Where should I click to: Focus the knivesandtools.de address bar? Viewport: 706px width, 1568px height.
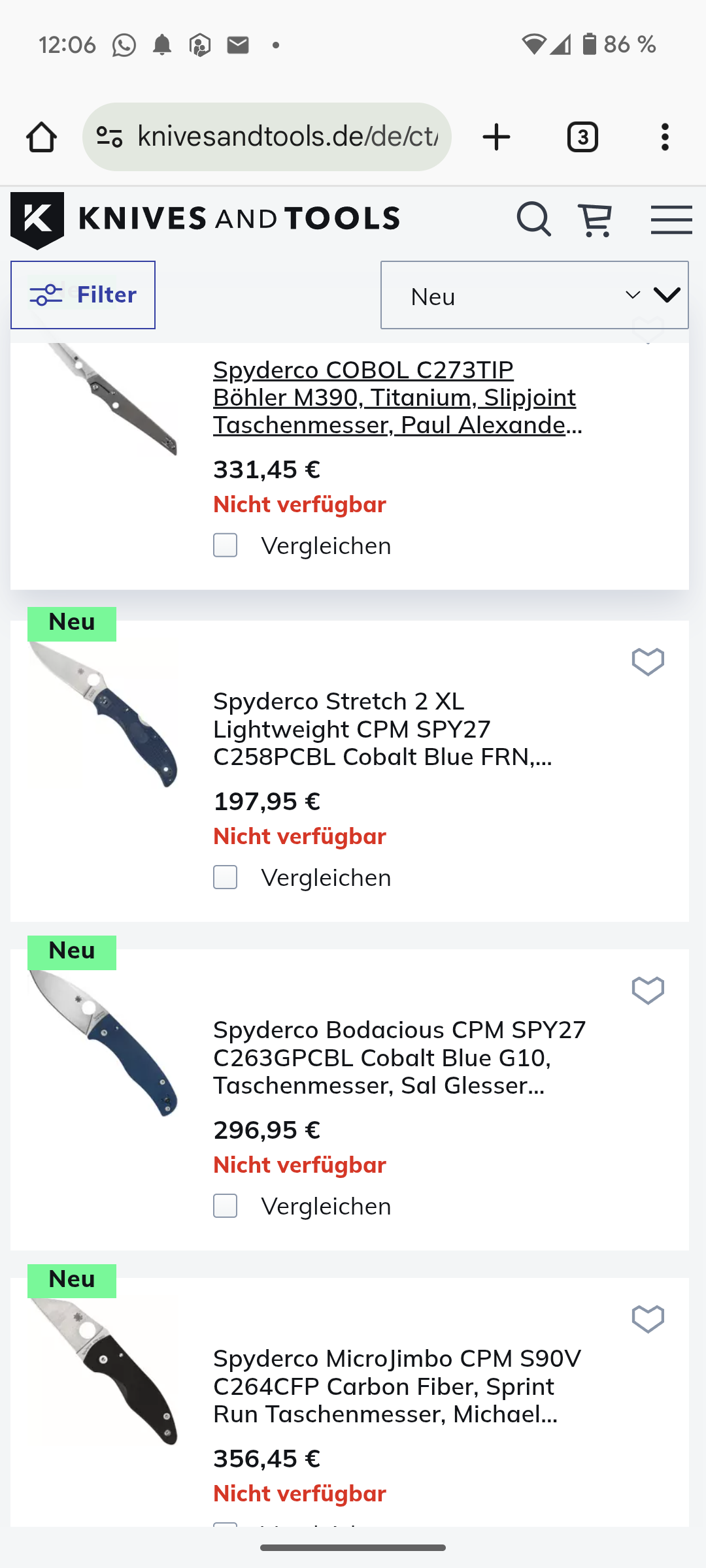pos(287,137)
